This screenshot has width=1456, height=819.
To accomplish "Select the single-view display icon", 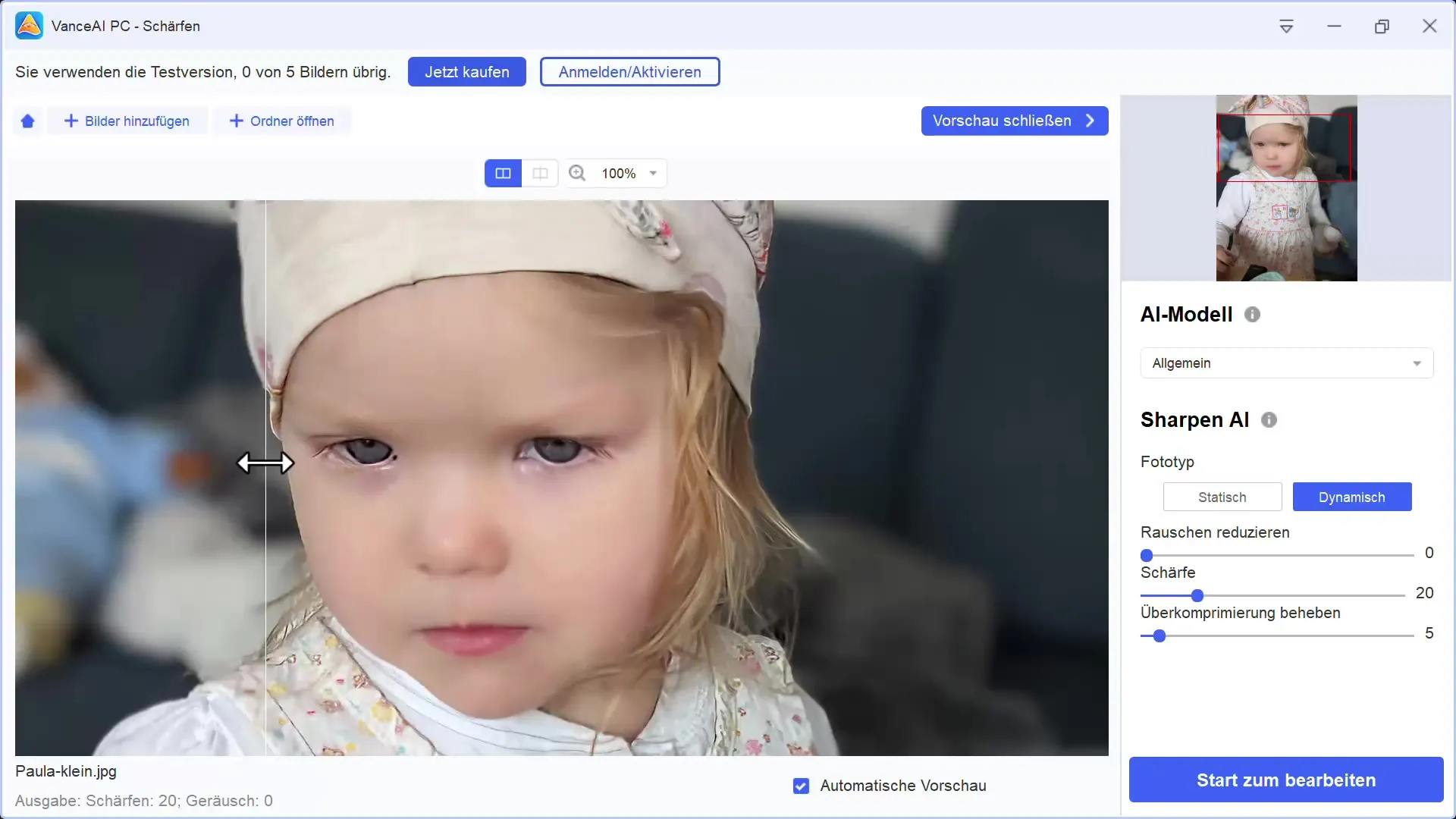I will point(540,173).
